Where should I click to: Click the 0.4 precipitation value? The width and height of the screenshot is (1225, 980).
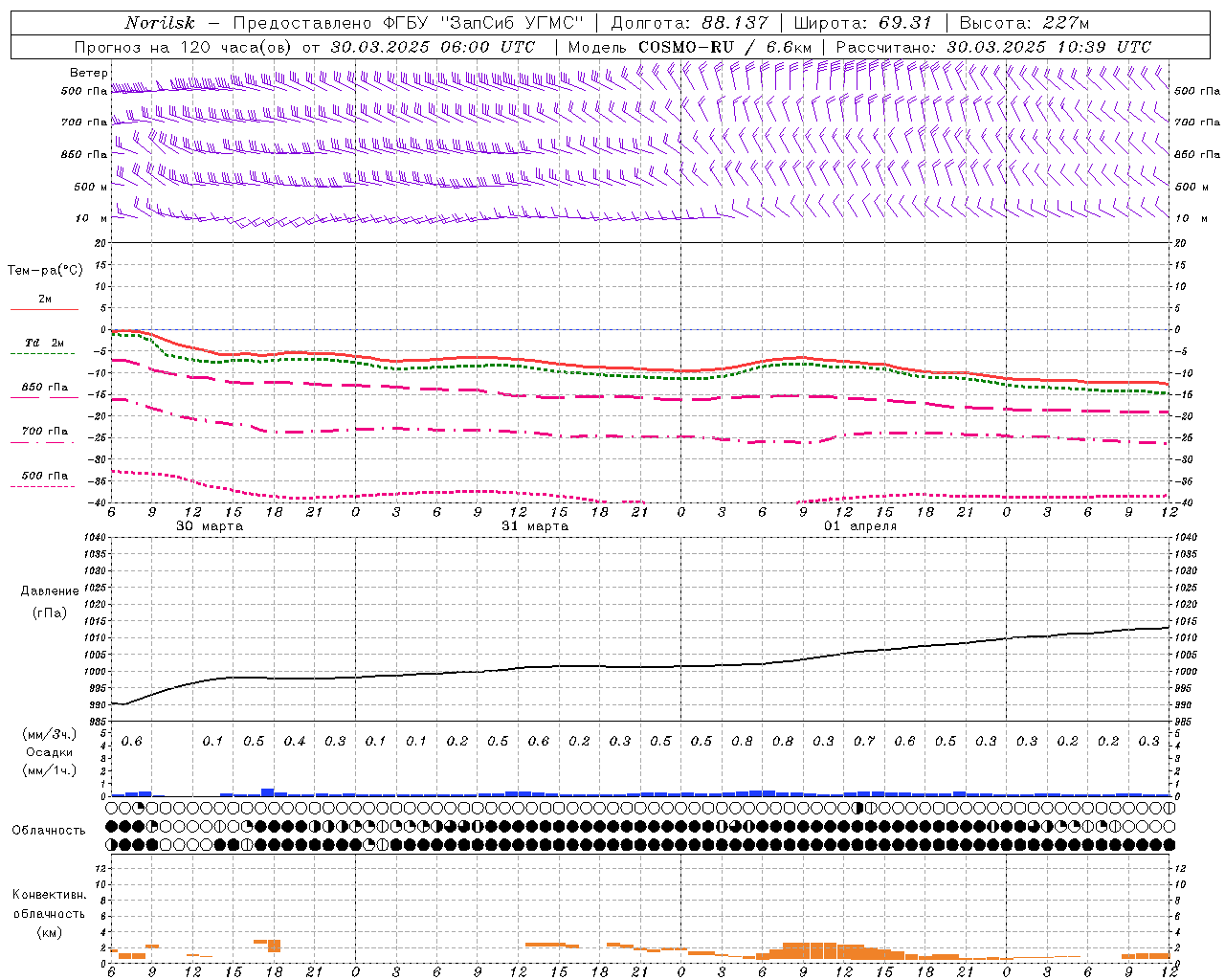(294, 742)
